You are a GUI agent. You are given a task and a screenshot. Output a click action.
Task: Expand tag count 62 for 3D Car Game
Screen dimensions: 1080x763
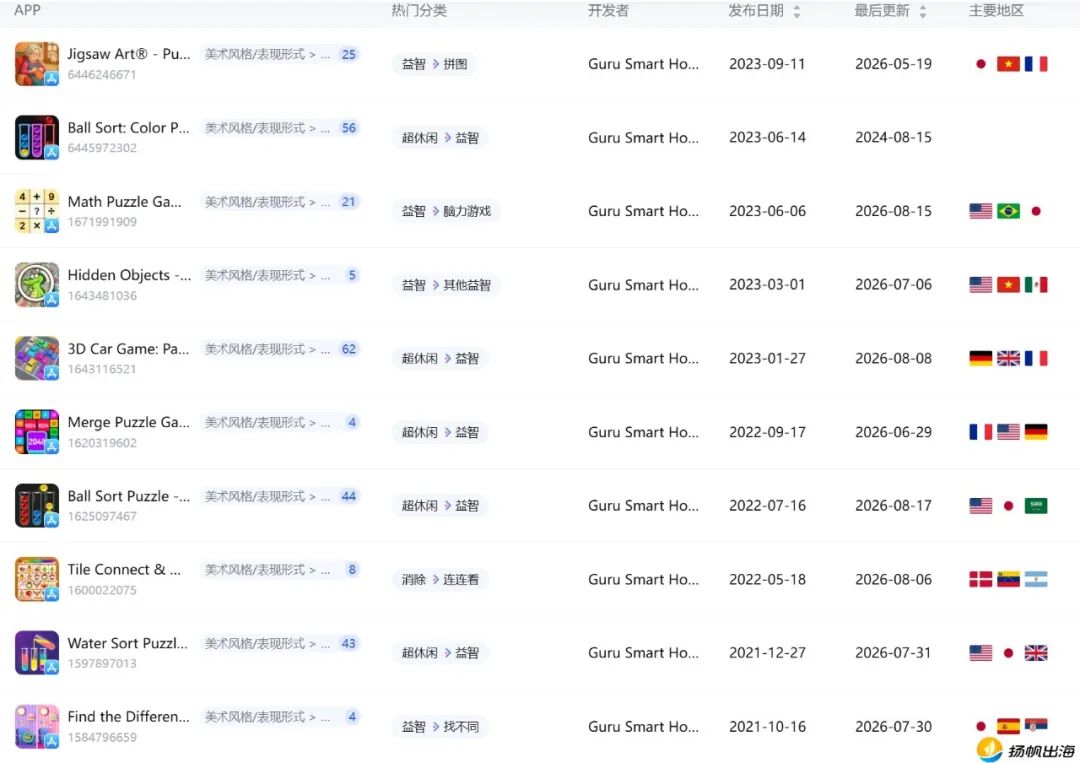349,349
